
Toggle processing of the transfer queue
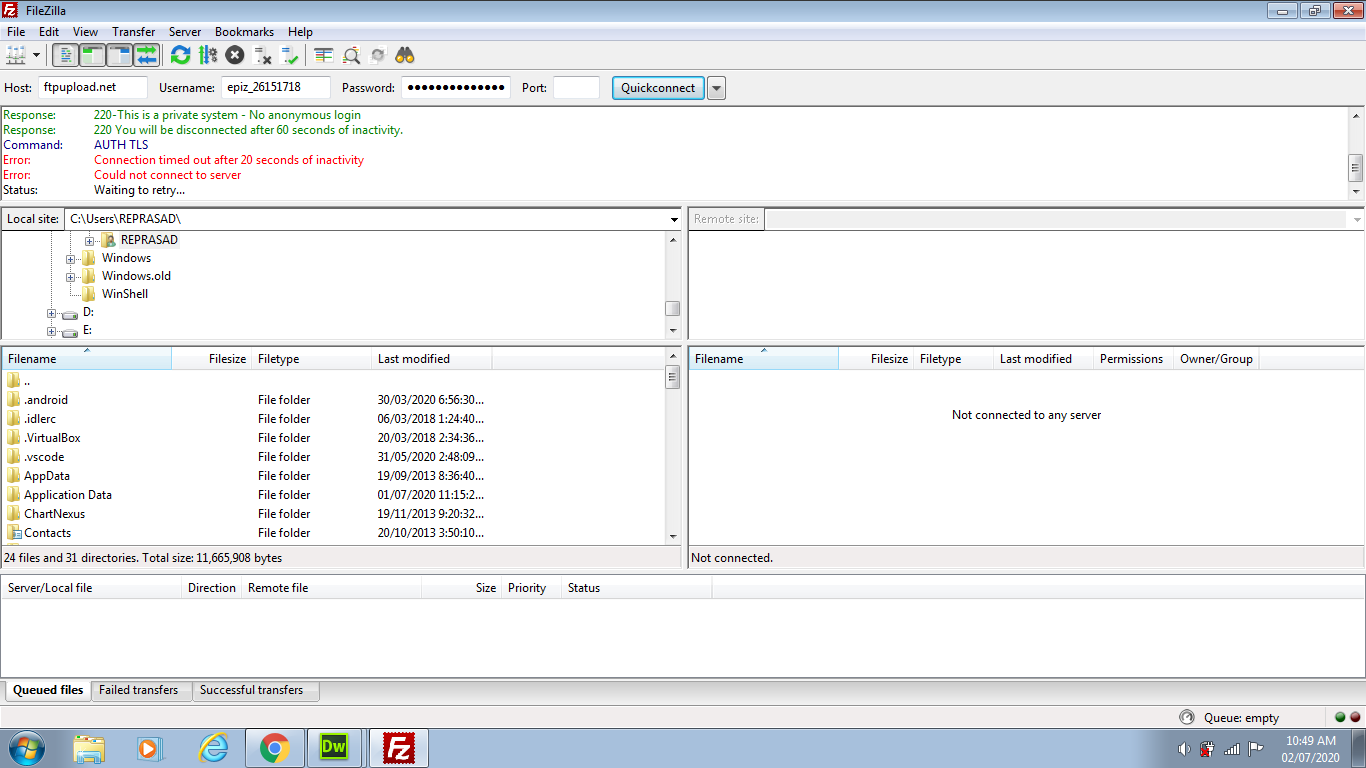pyautogui.click(x=208, y=55)
